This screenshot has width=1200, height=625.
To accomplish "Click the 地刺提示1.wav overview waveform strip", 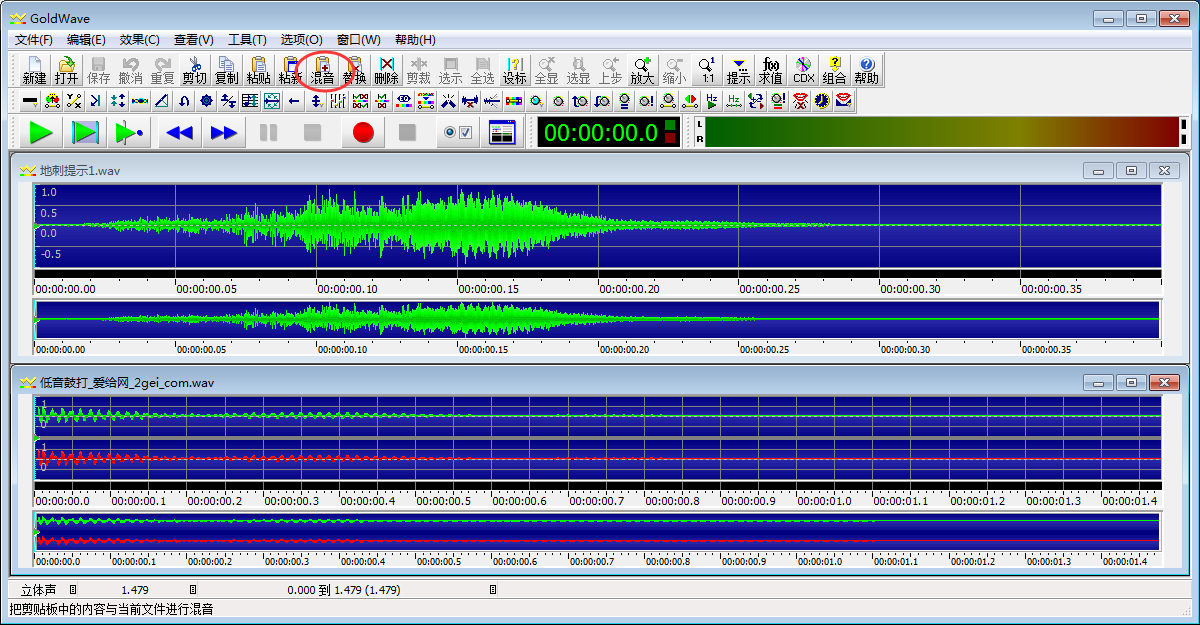I will [x=597, y=320].
